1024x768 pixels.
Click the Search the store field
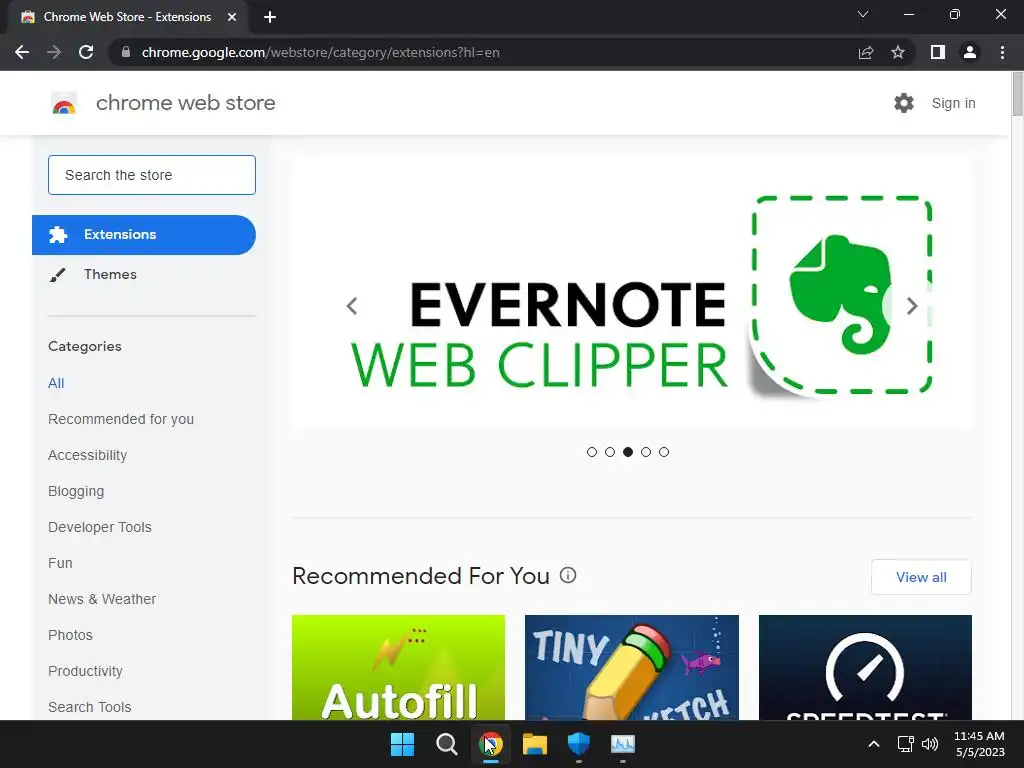(x=152, y=175)
